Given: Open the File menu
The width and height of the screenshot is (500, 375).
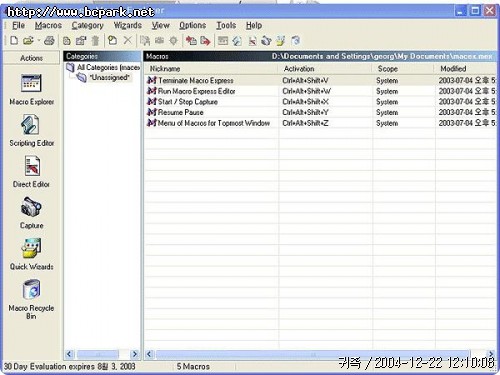Looking at the screenshot, I should click(x=18, y=25).
